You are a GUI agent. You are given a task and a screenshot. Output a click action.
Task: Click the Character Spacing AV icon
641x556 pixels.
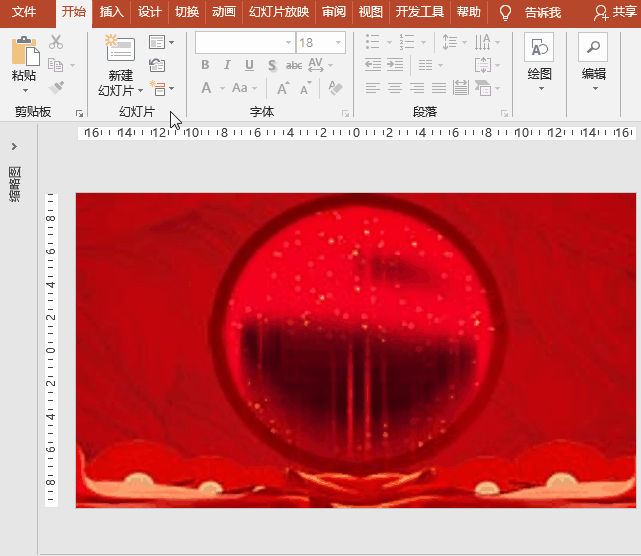click(316, 65)
